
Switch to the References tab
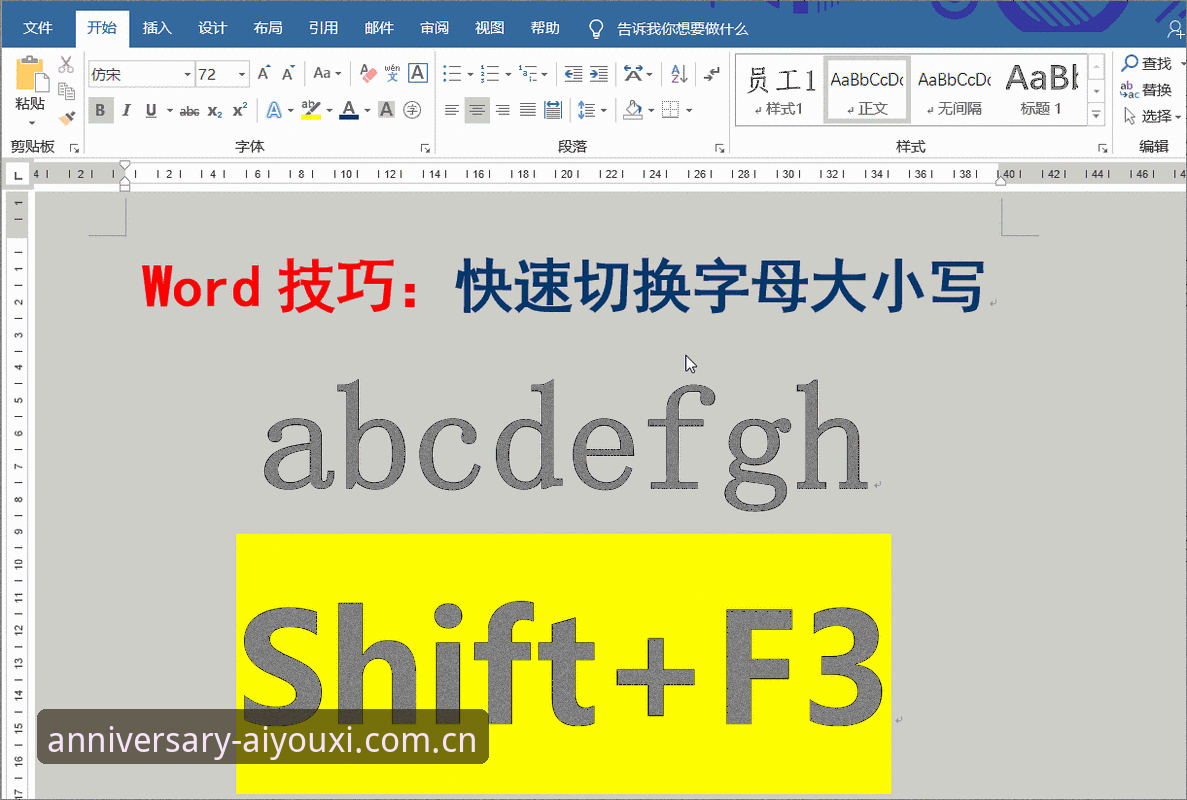point(323,28)
